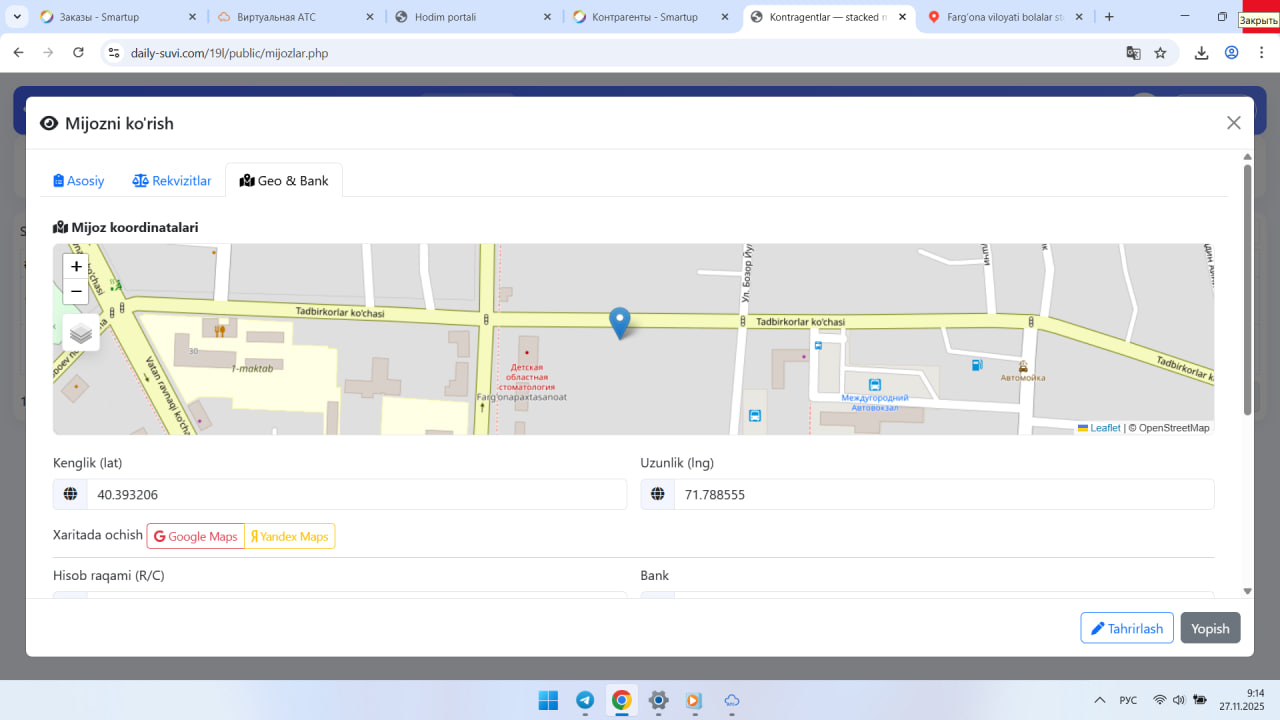Open location in Google Maps
Image resolution: width=1280 pixels, height=720 pixels.
(196, 537)
